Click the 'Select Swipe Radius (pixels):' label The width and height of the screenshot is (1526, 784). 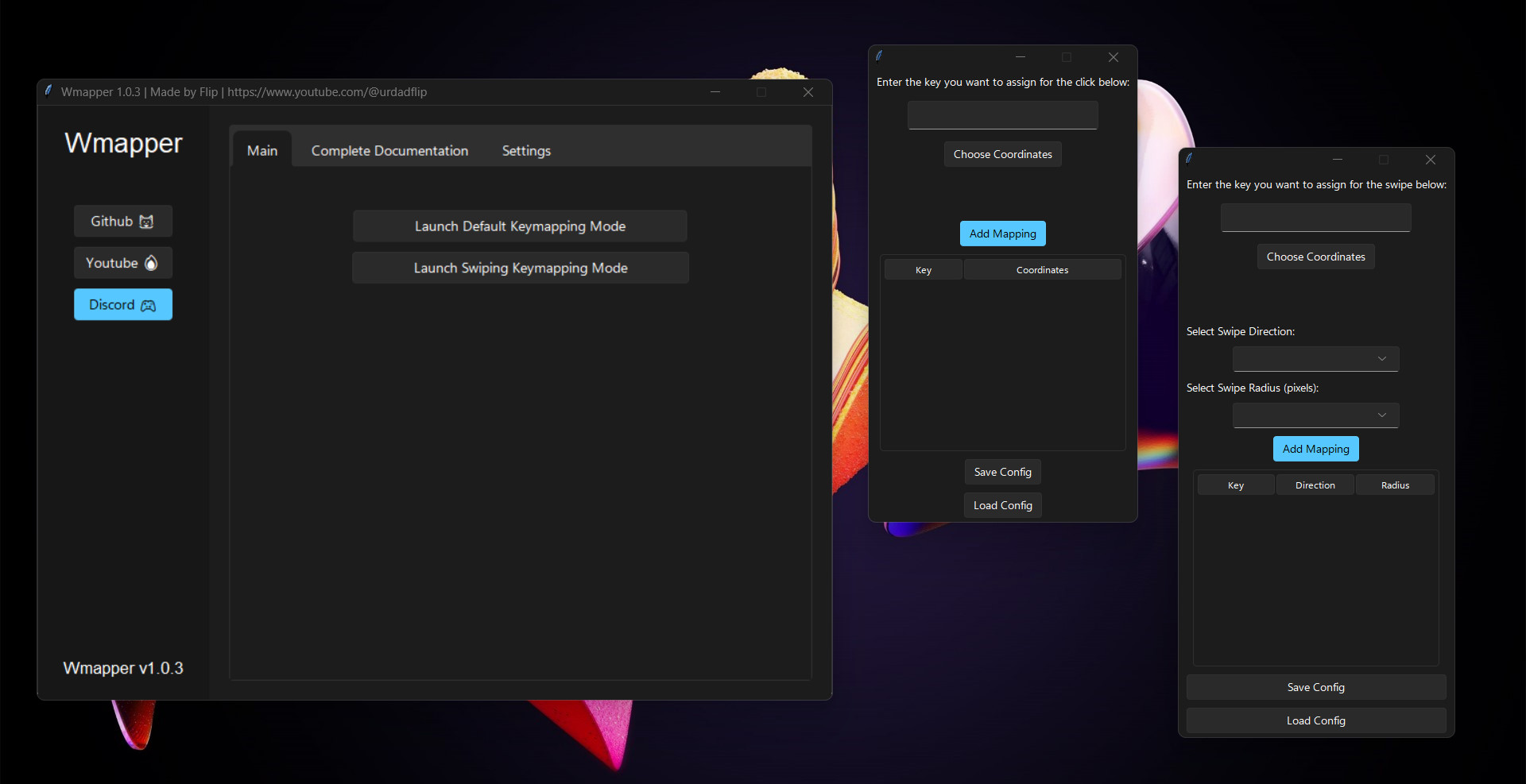pos(1253,388)
